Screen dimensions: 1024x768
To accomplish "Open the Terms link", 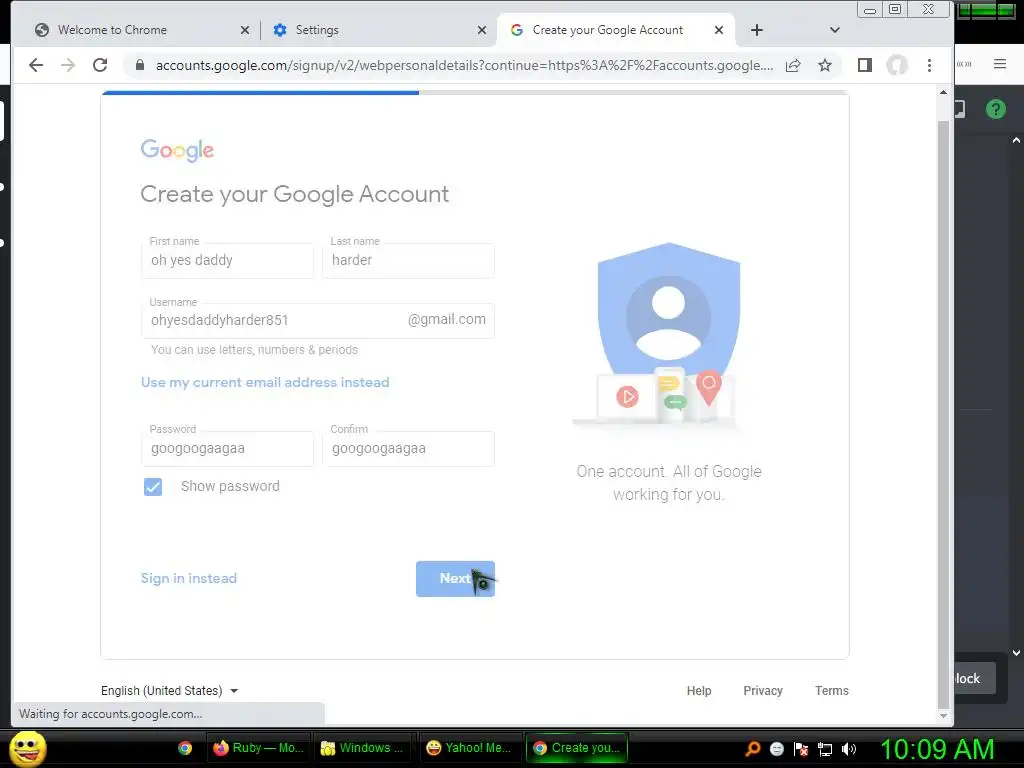I will click(831, 690).
